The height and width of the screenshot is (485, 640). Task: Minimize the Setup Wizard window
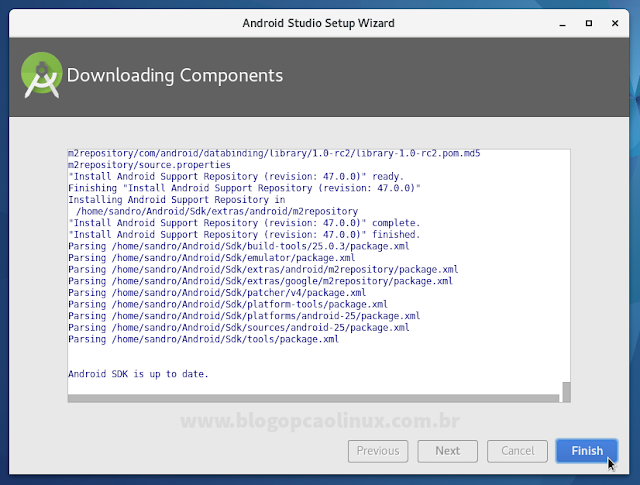click(562, 24)
